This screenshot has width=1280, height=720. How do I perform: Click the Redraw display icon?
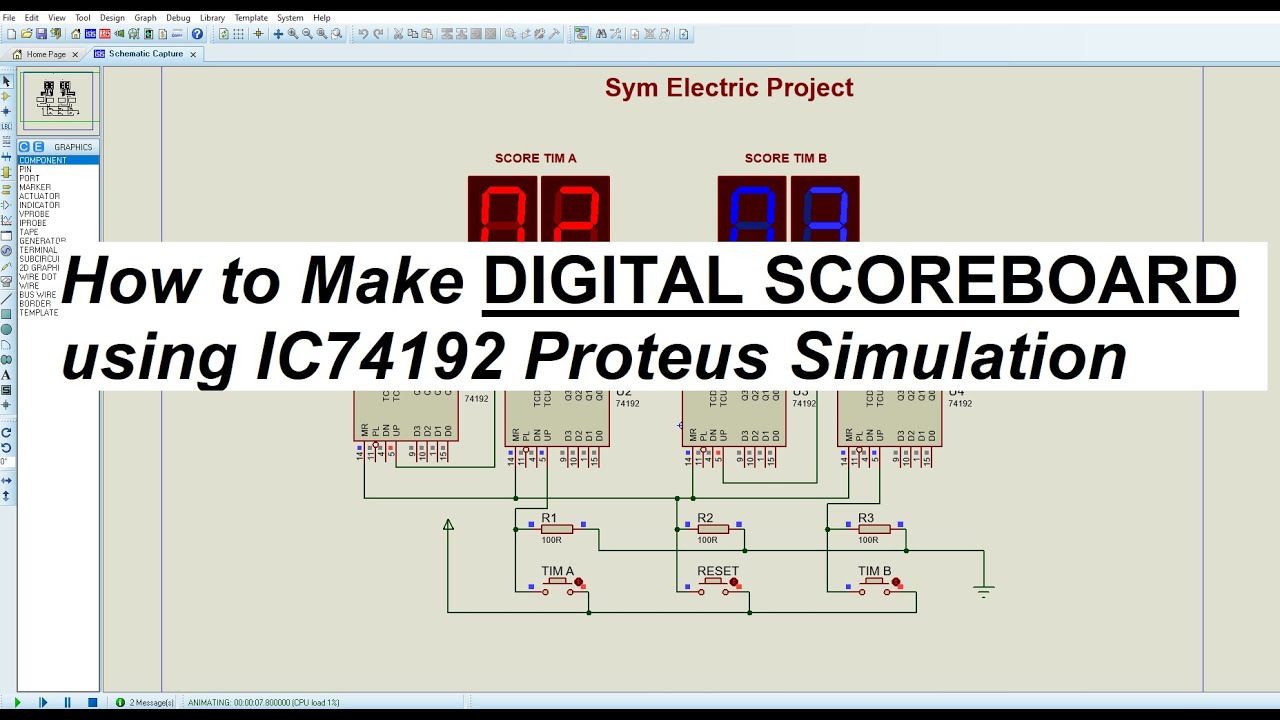223,34
